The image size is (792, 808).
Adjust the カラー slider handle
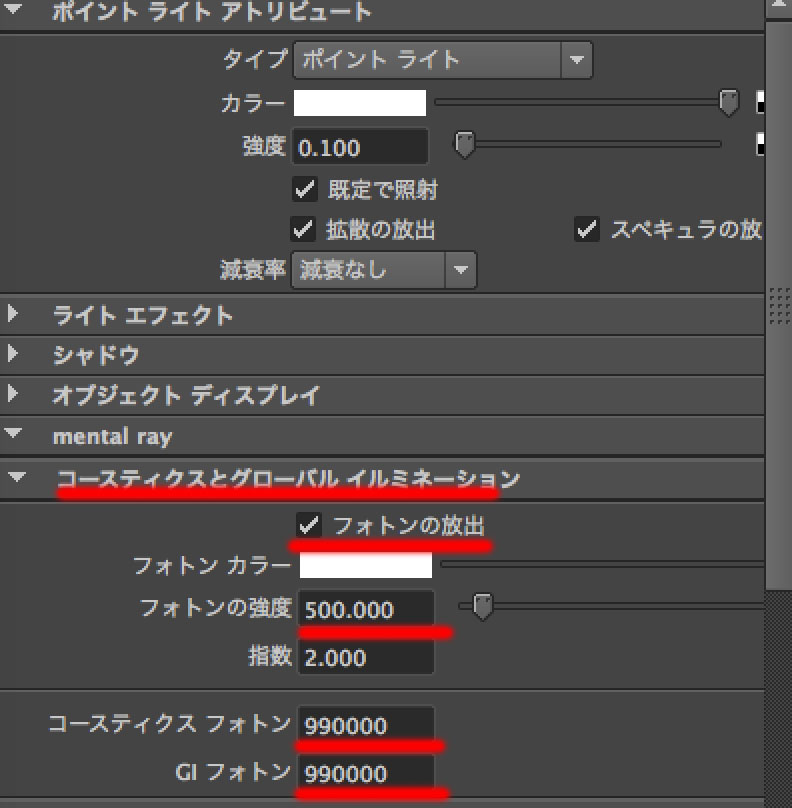pyautogui.click(x=729, y=102)
